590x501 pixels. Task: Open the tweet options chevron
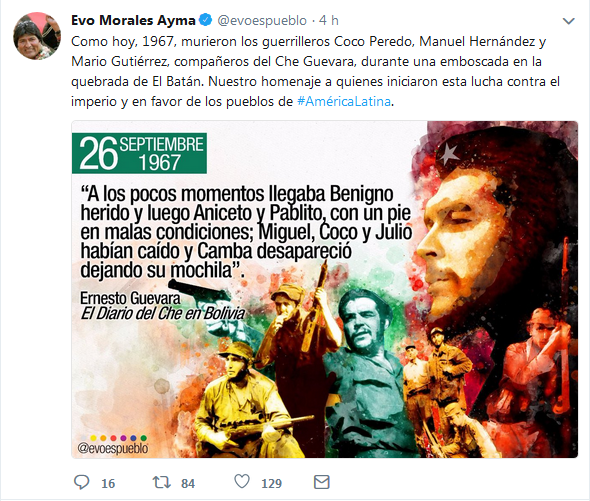point(568,21)
